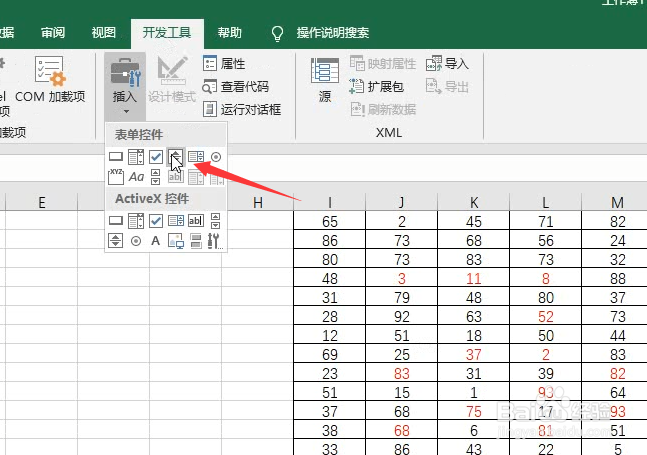The height and width of the screenshot is (455, 647).
Task: Open the 插入 controls dropdown
Action: [x=125, y=85]
